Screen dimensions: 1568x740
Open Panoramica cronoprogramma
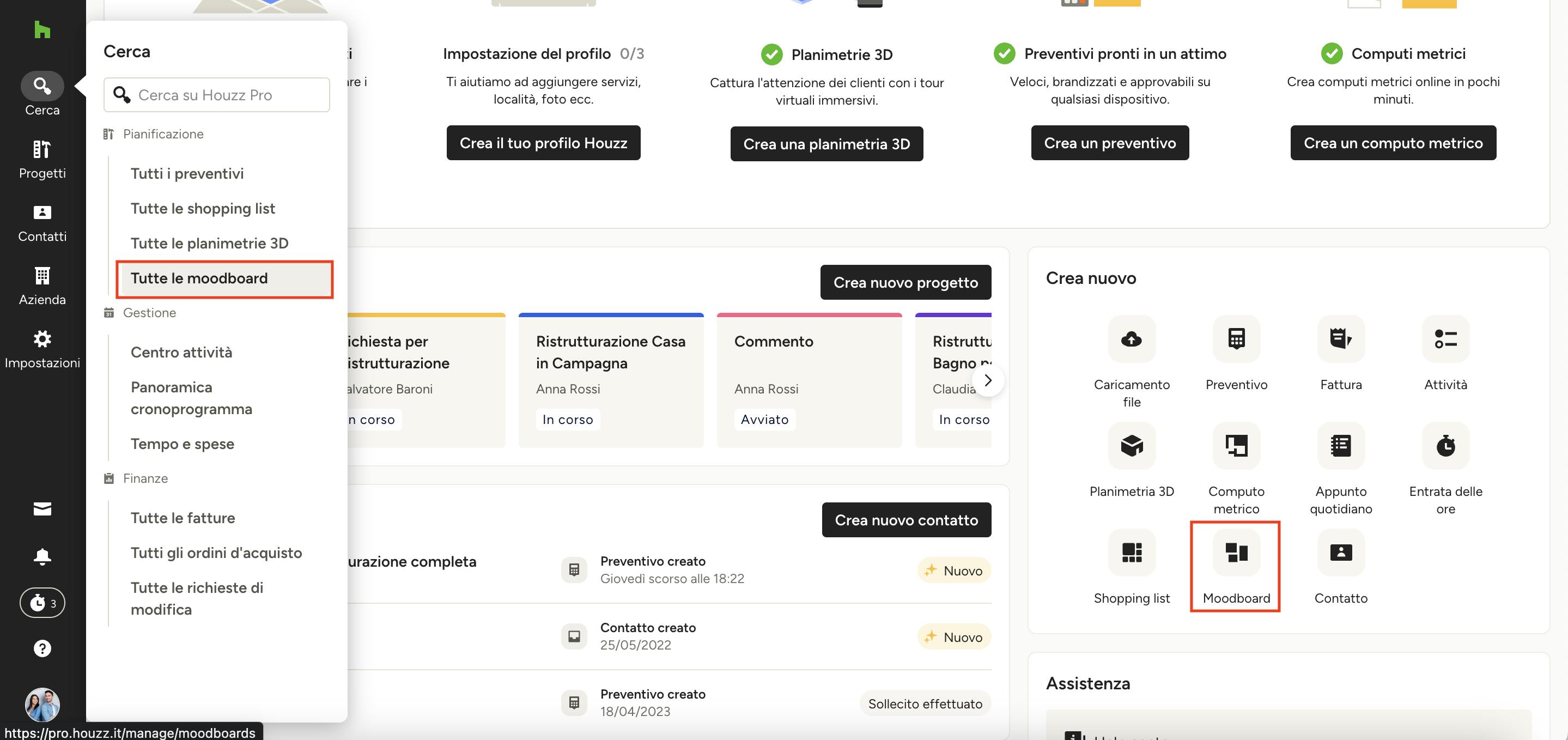click(x=191, y=398)
